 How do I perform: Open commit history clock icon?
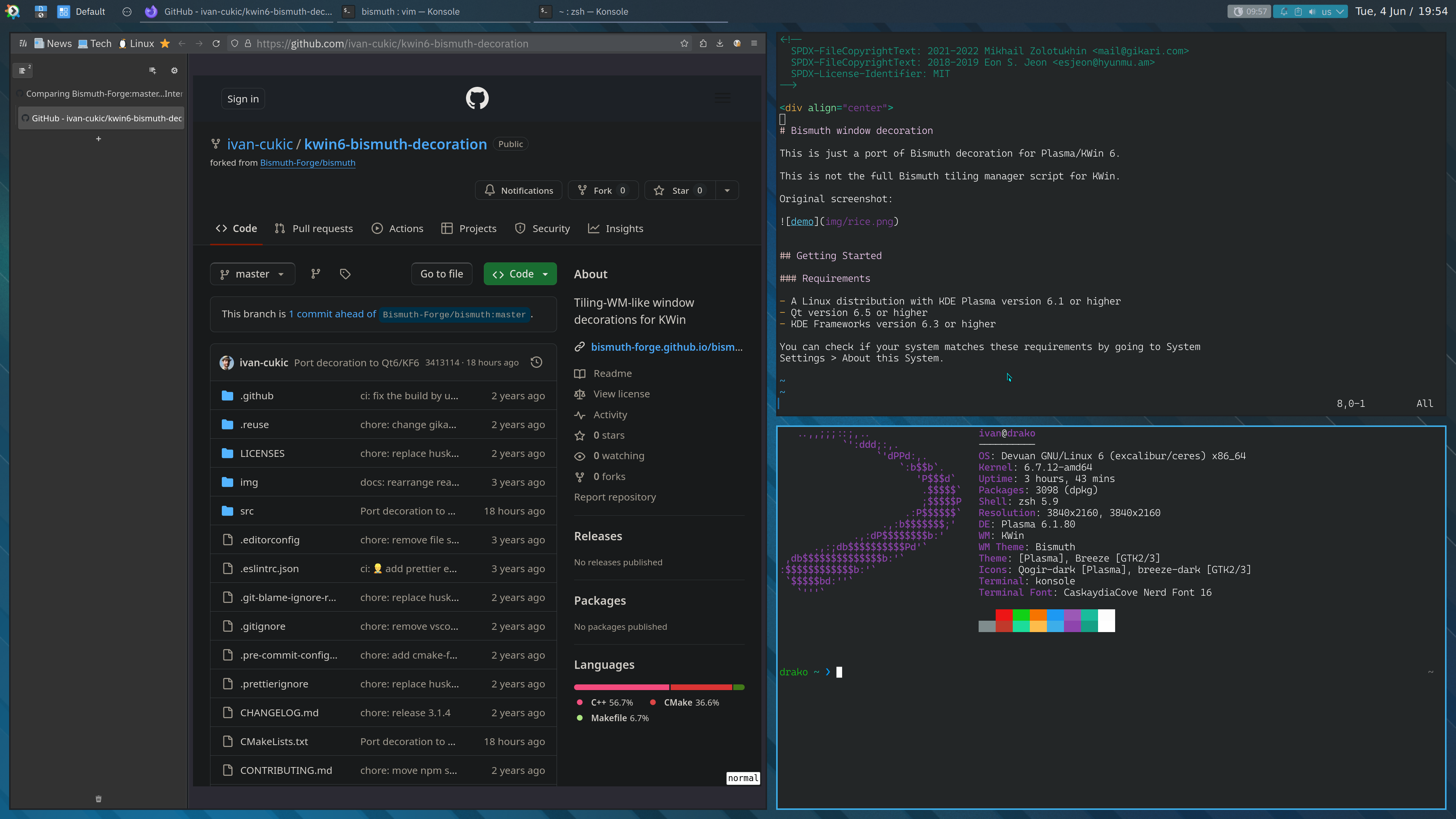pos(537,362)
